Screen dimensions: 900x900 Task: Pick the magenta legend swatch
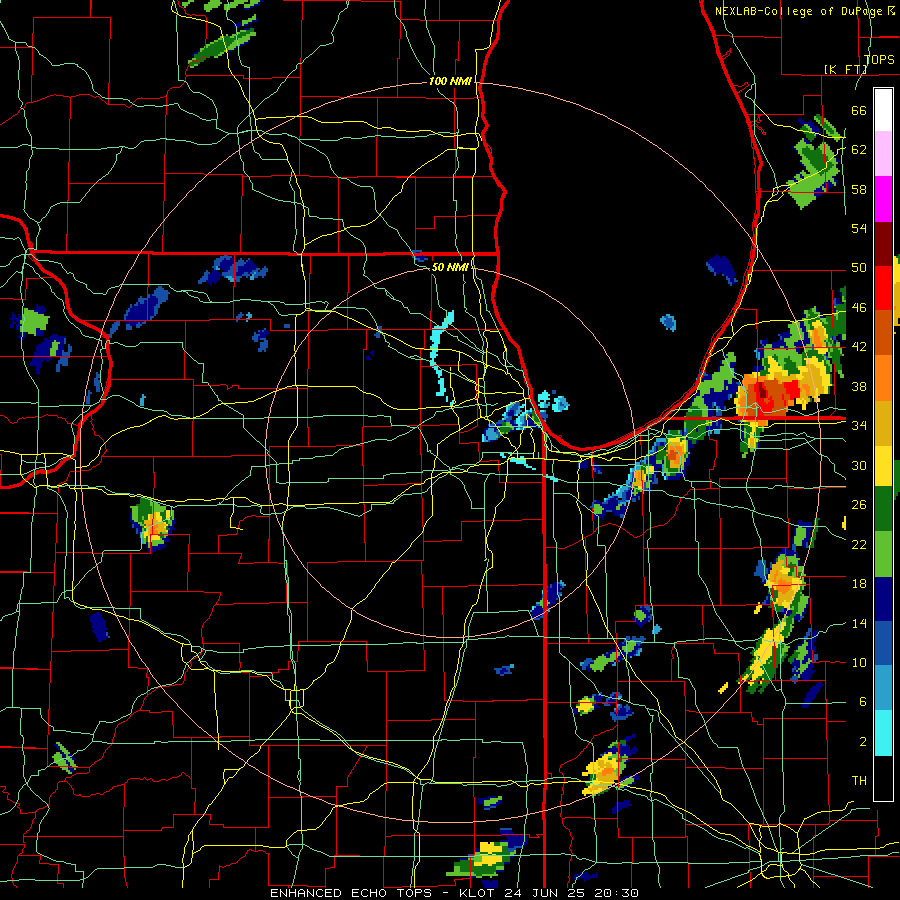tap(883, 199)
